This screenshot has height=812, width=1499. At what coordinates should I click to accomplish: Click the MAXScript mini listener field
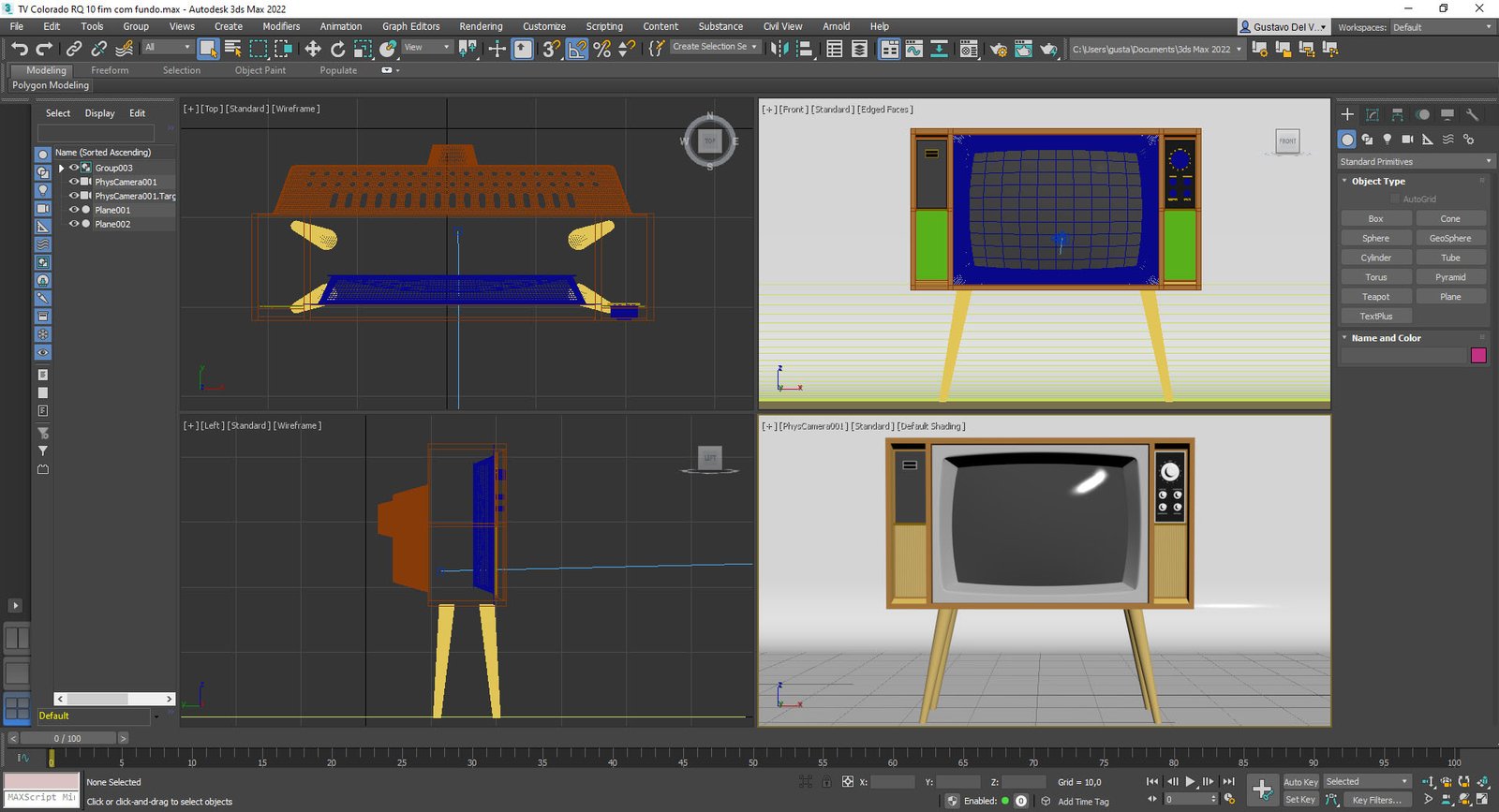point(41,798)
